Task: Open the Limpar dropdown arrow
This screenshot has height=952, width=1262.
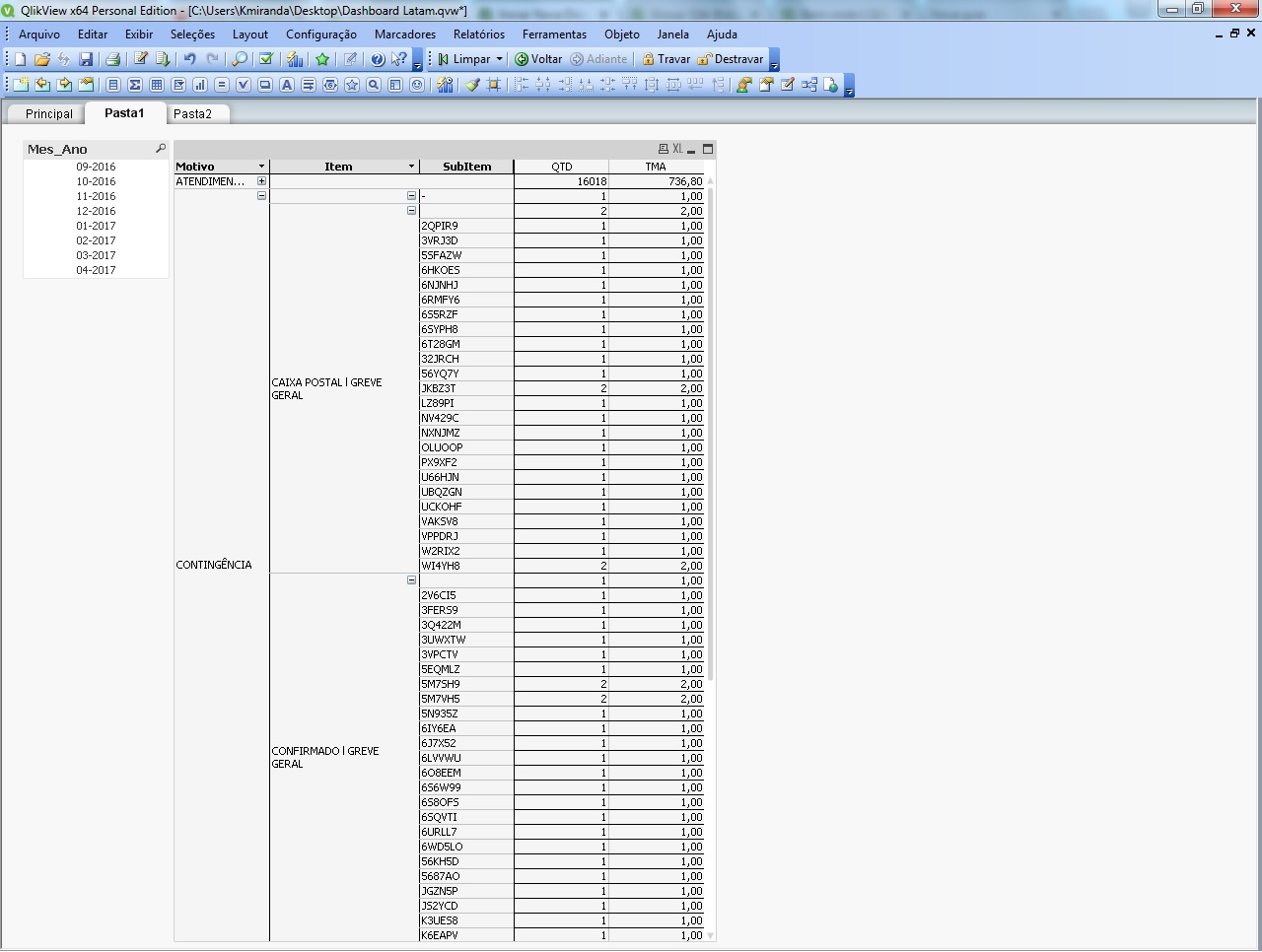Action: 500,59
